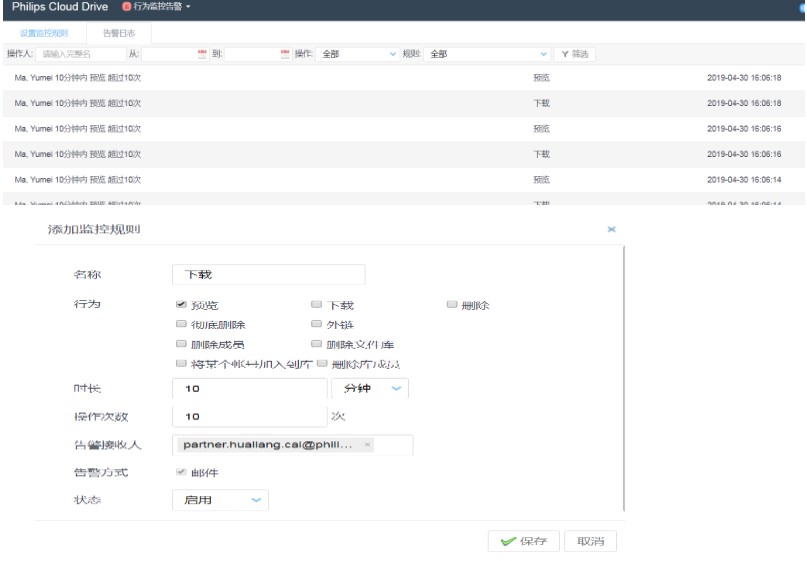
Task: Open the 到 end-date calendar icon
Action: 284,53
